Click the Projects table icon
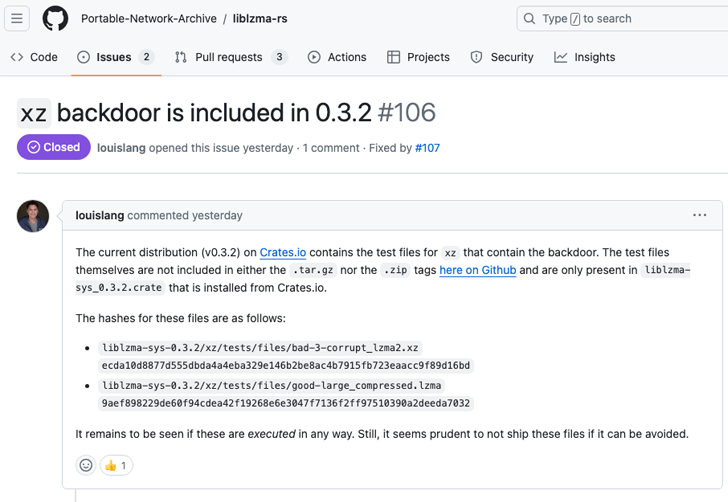 394,57
